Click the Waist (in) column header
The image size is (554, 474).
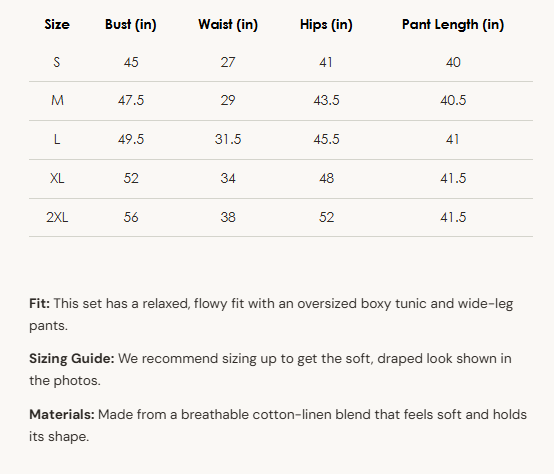pyautogui.click(x=228, y=24)
